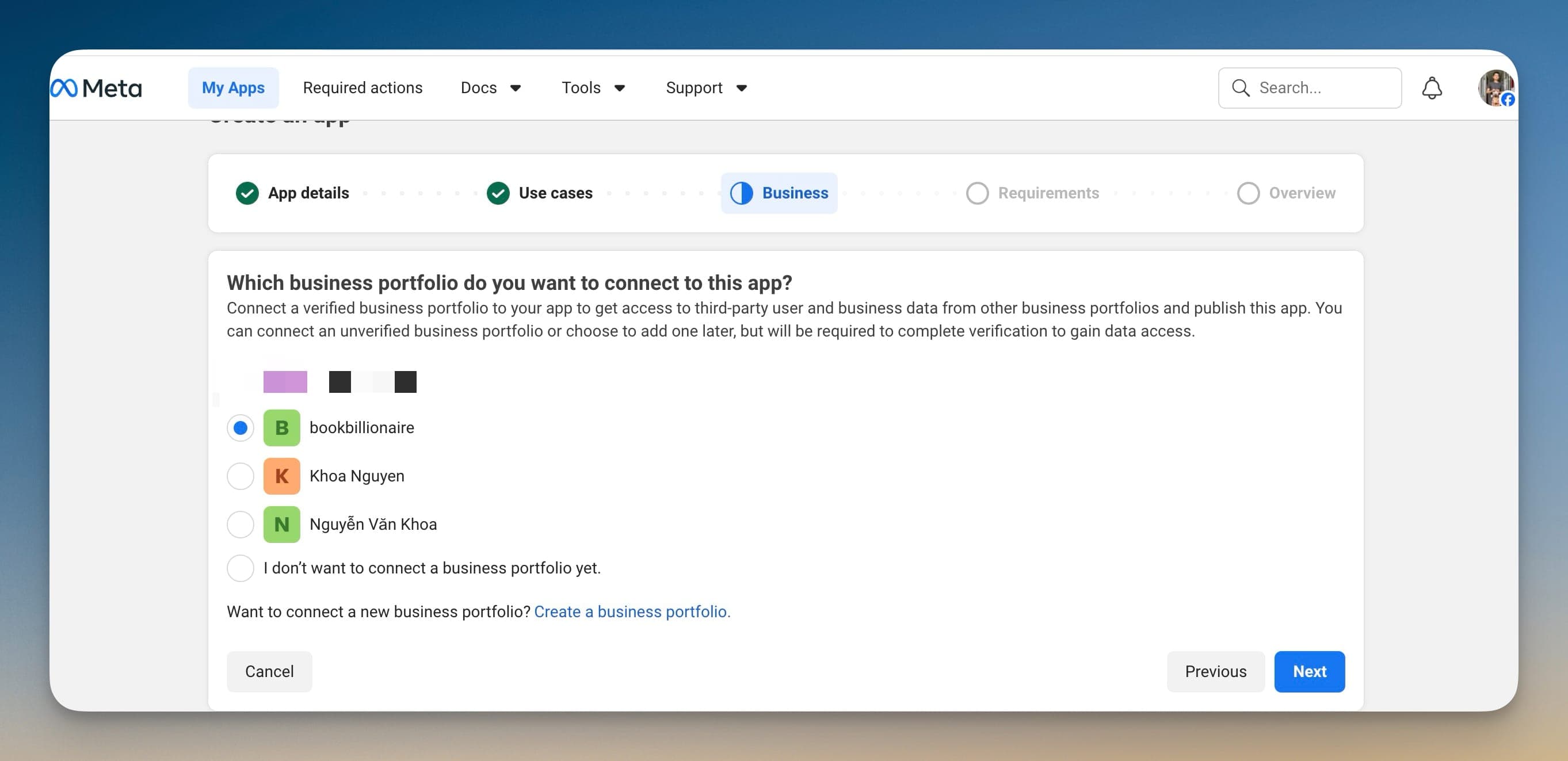1568x761 pixels.
Task: Click the Requirements step circle
Action: click(x=977, y=193)
